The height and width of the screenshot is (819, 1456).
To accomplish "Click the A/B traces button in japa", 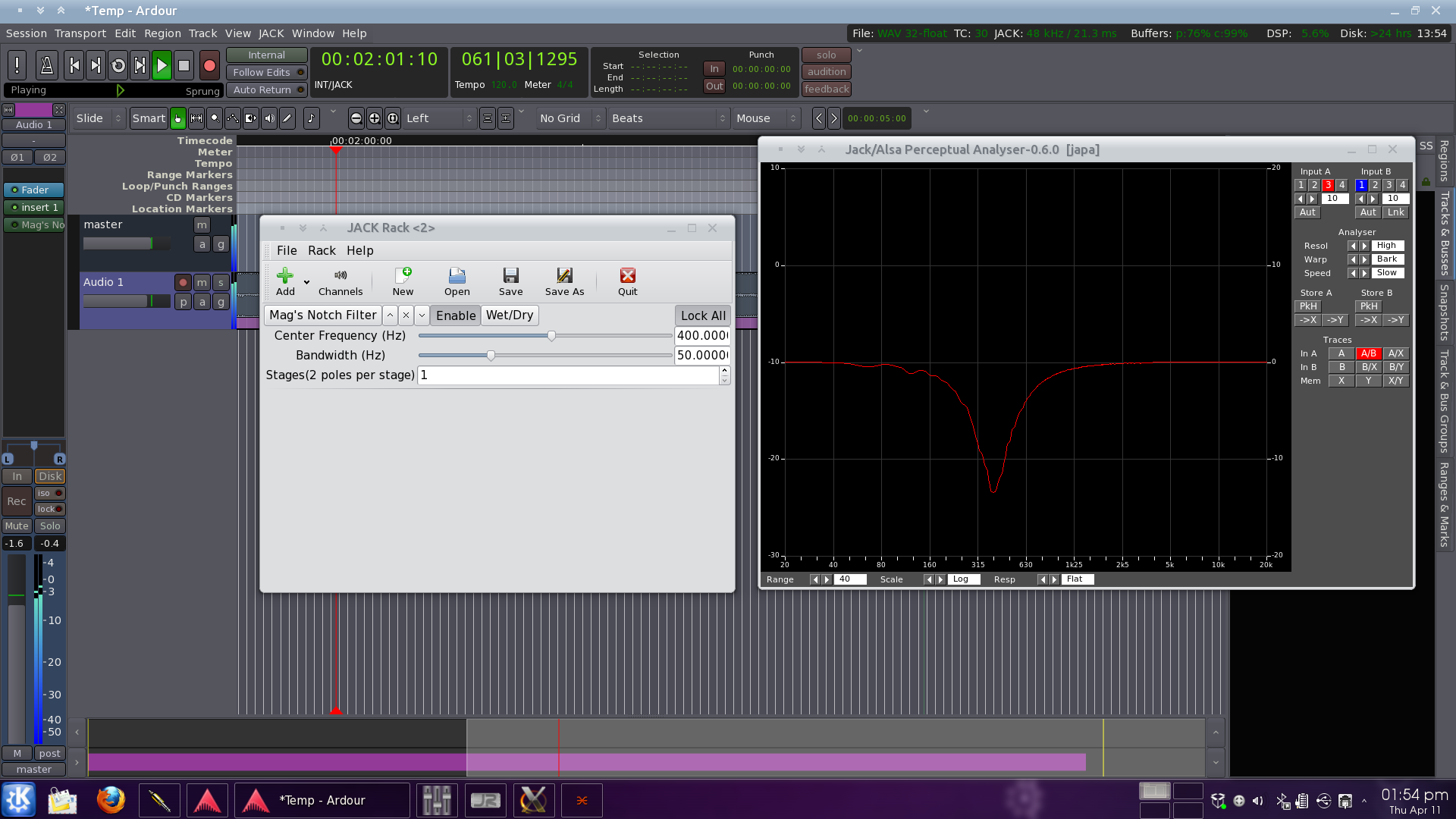I will point(1368,353).
